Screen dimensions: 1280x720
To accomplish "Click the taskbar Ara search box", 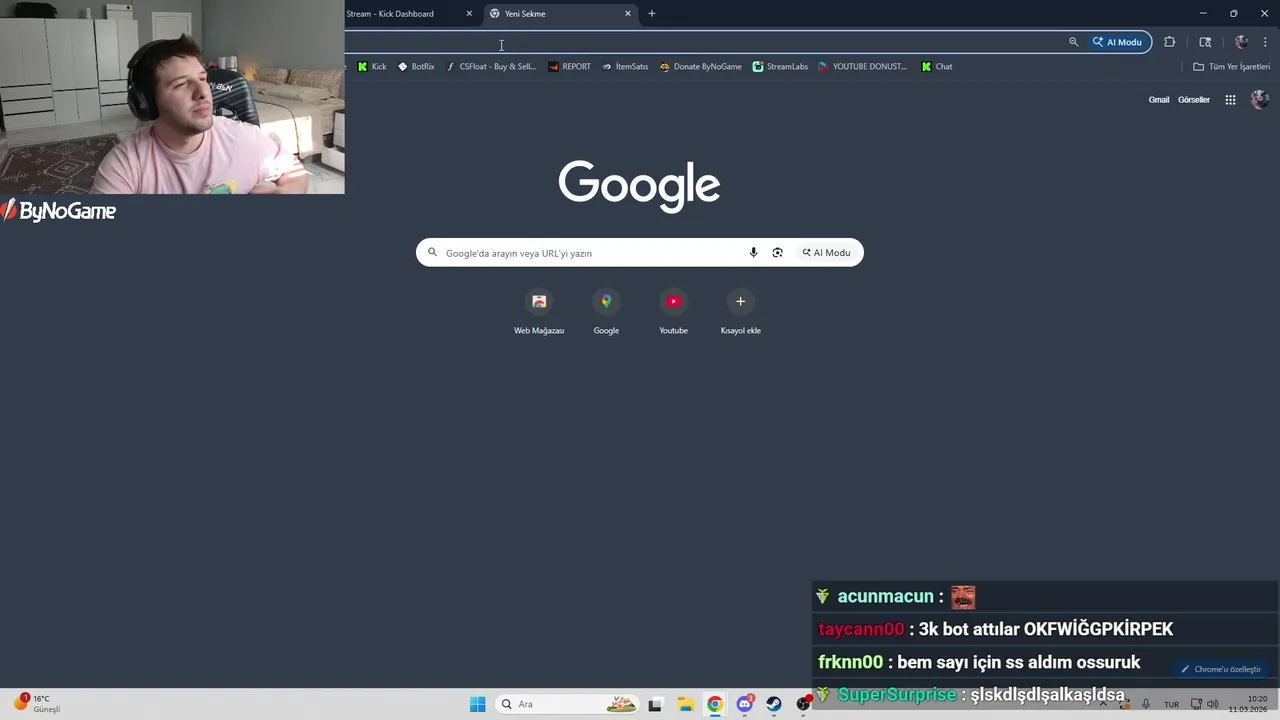I will pyautogui.click(x=567, y=704).
